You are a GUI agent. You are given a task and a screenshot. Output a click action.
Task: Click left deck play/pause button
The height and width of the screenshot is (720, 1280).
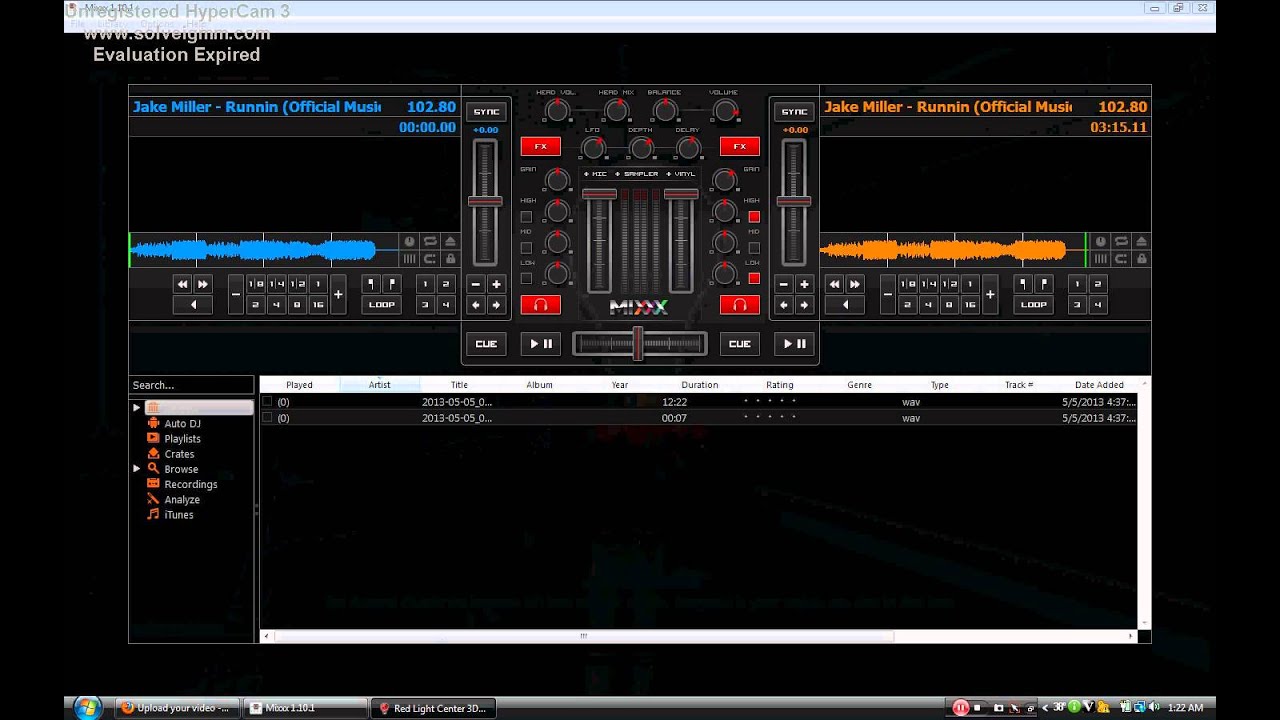(x=541, y=344)
